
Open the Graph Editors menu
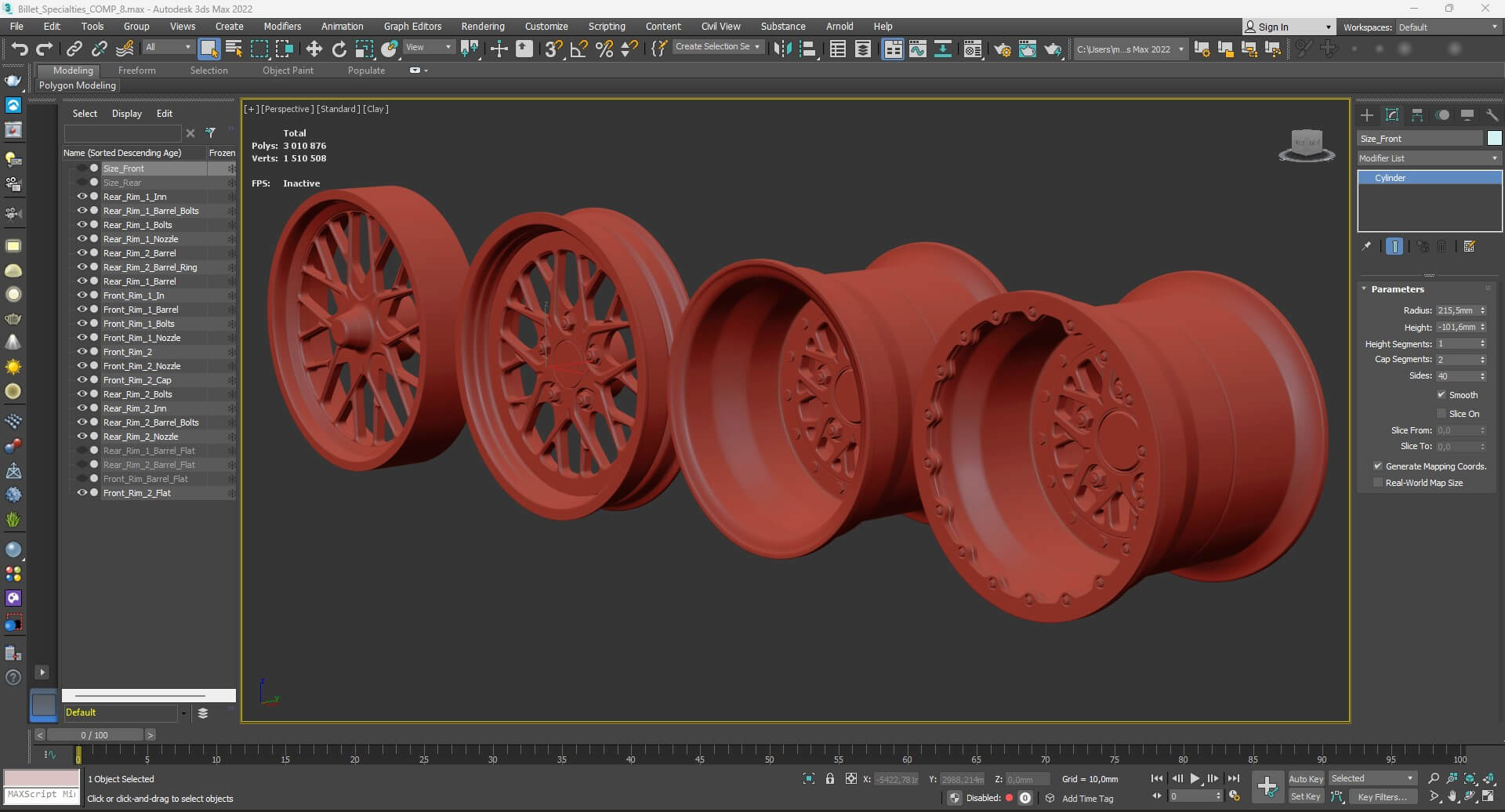pos(412,26)
